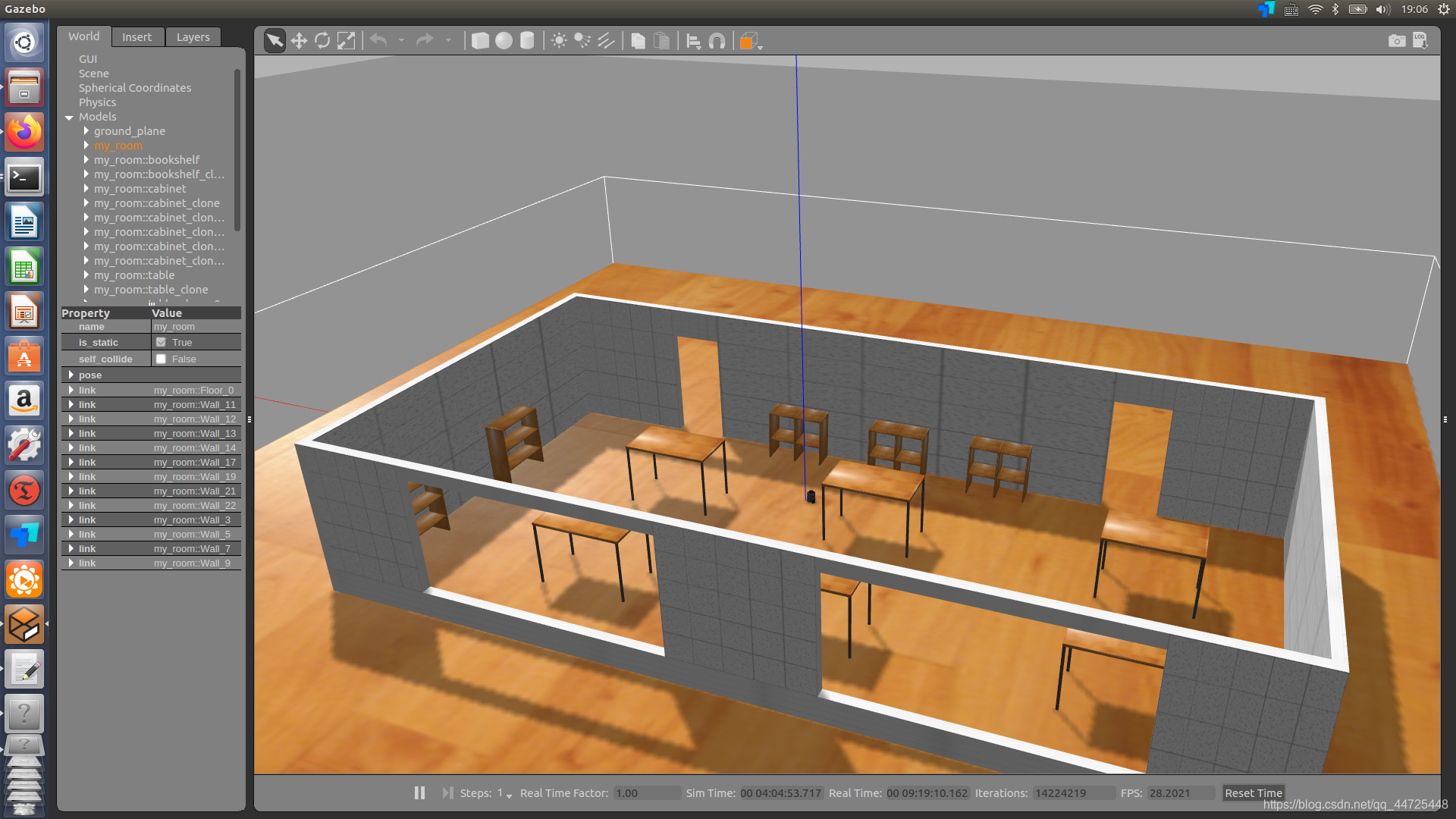Screen dimensions: 1456x819
Task: Insert a cylinder shape
Action: (x=527, y=40)
